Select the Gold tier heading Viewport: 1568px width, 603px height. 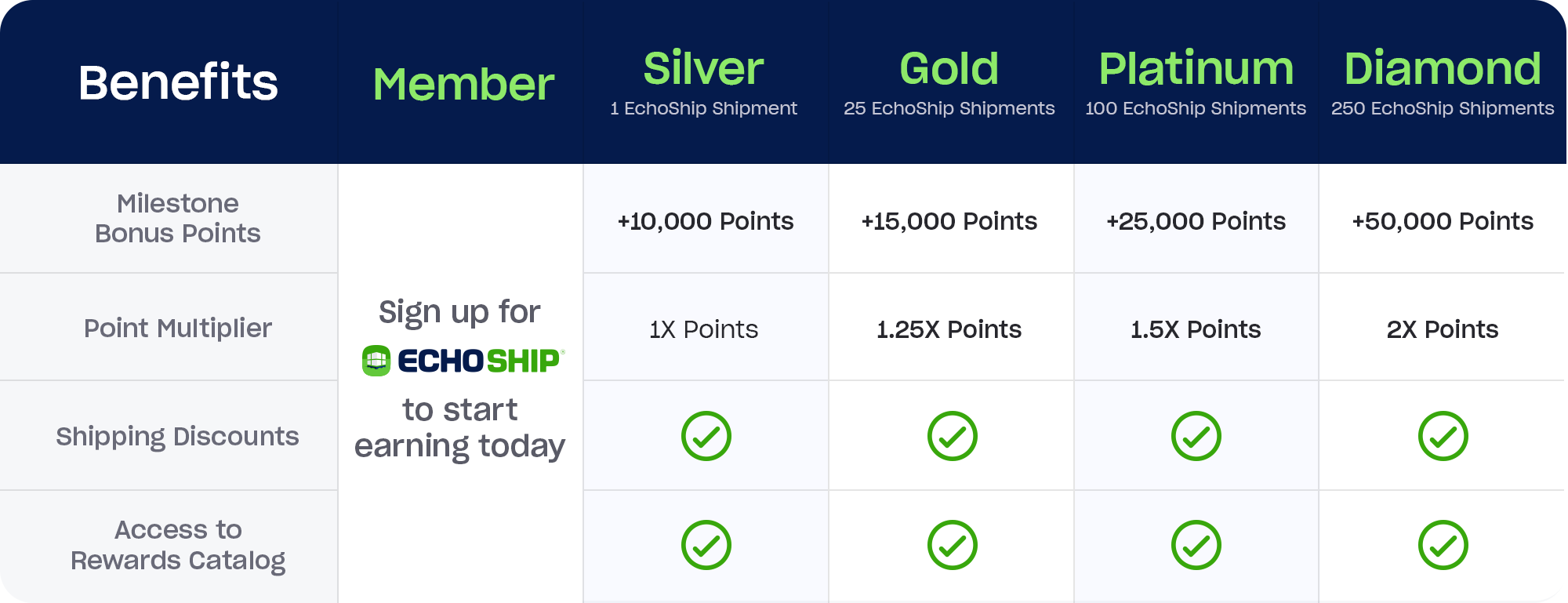(x=949, y=68)
